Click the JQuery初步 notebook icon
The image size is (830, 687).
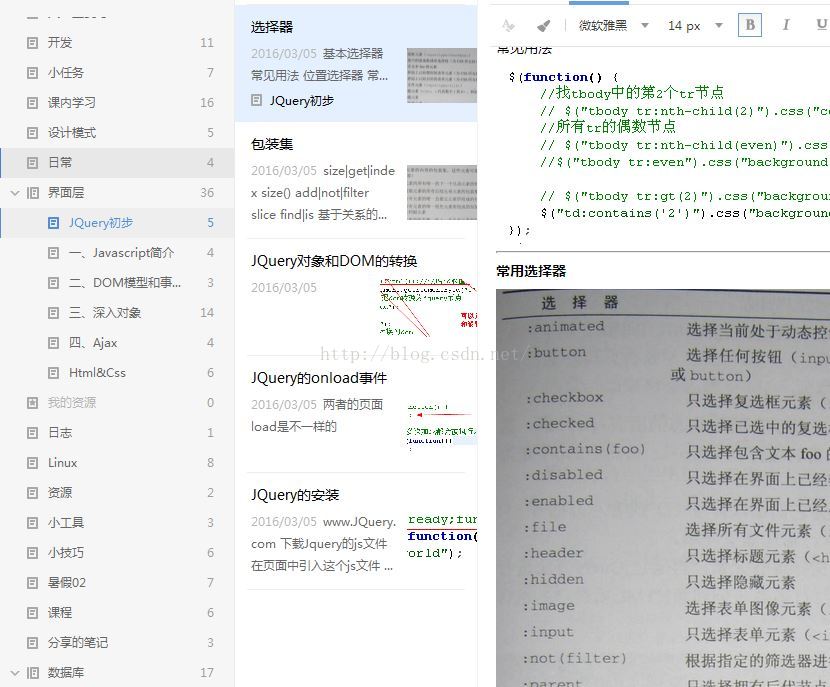coord(53,223)
